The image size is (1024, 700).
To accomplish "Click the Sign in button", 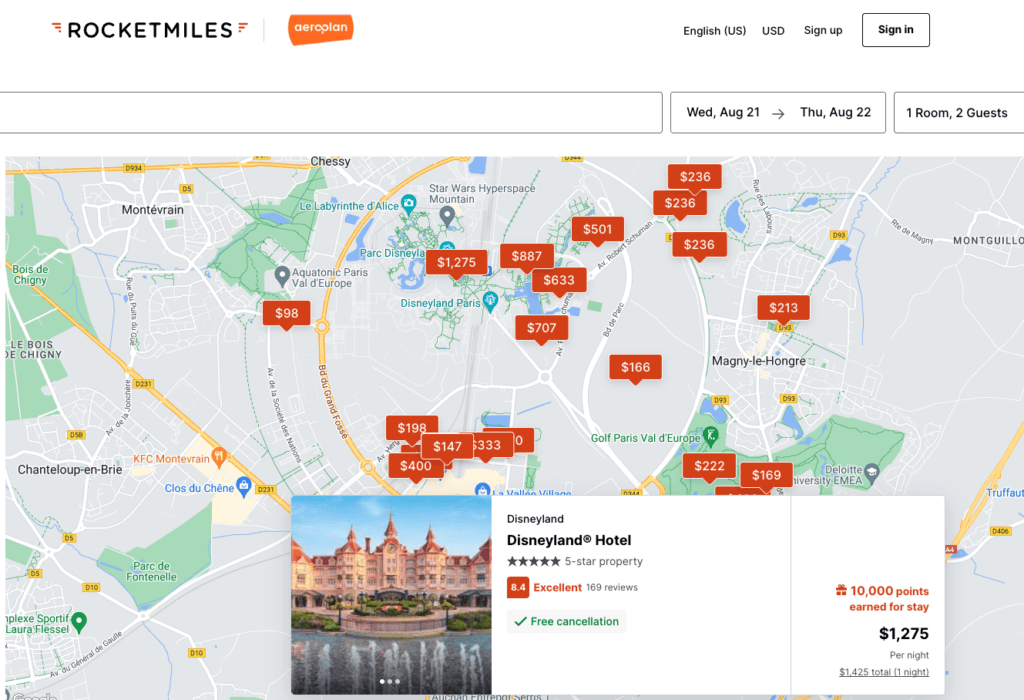I will click(895, 30).
